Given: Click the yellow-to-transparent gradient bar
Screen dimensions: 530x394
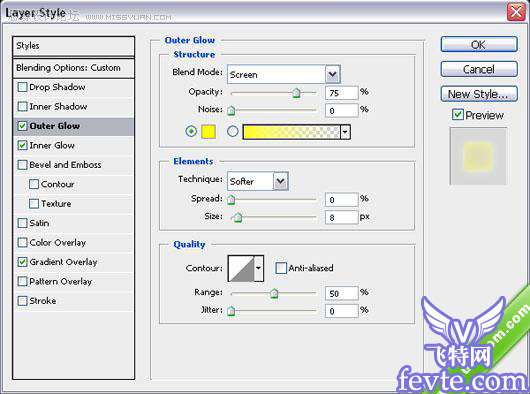Looking at the screenshot, I should pyautogui.click(x=291, y=132).
